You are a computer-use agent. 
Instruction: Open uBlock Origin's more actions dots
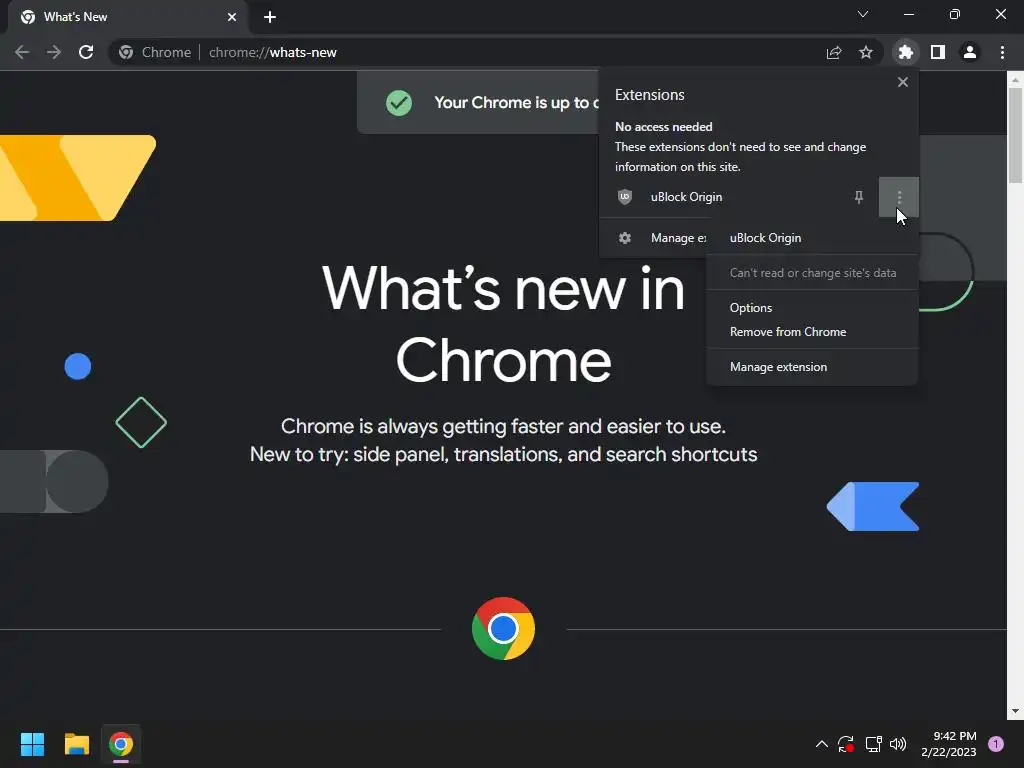point(899,197)
